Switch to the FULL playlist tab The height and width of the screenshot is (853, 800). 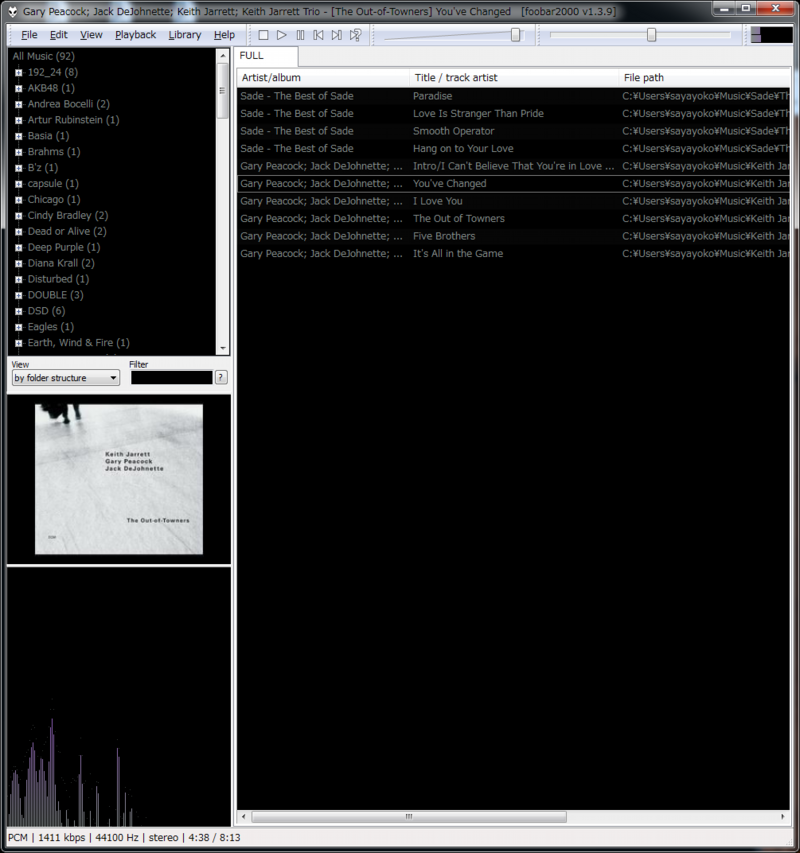point(266,56)
